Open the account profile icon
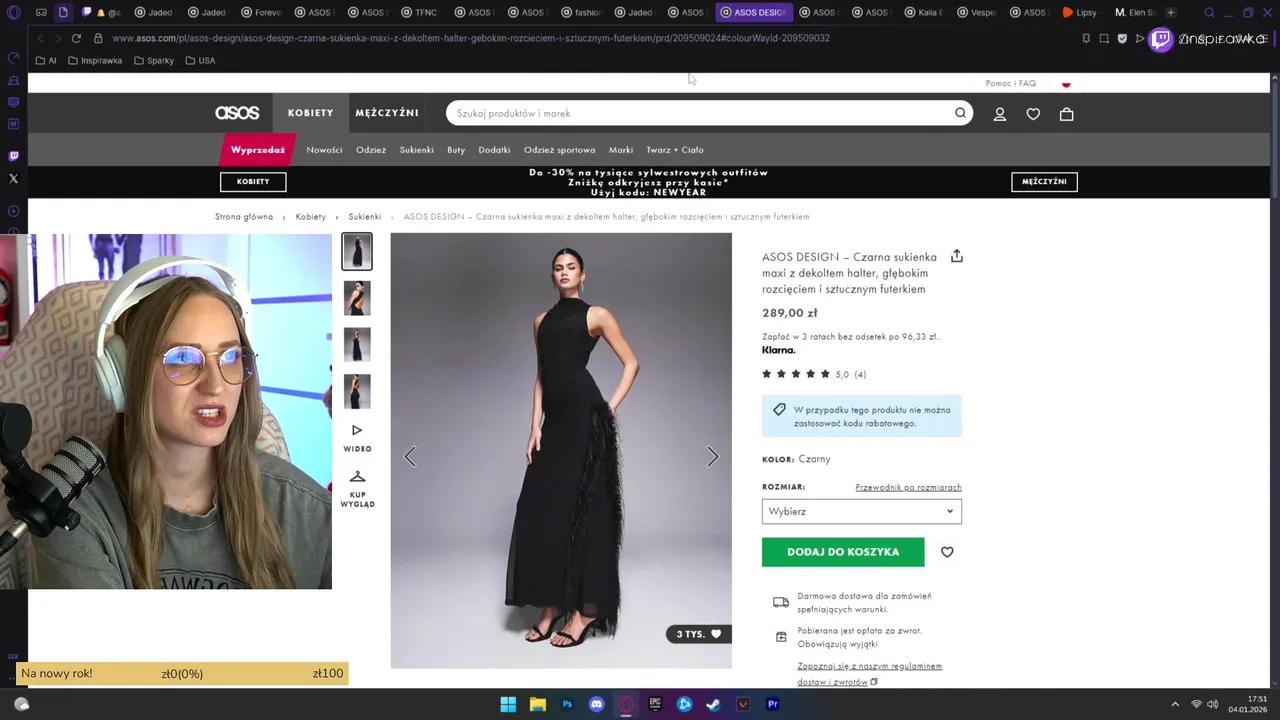The height and width of the screenshot is (720, 1280). (999, 114)
